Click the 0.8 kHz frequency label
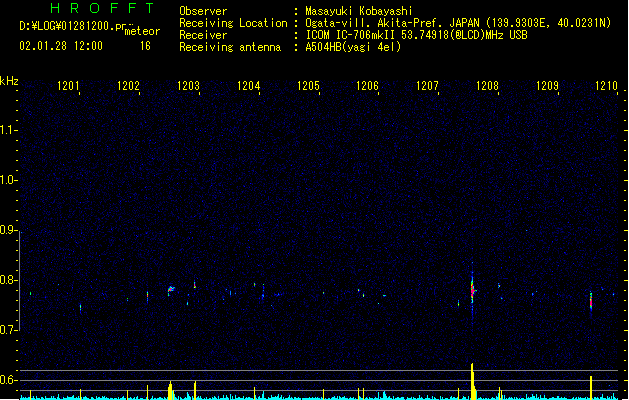The height and width of the screenshot is (400, 629). (8, 280)
